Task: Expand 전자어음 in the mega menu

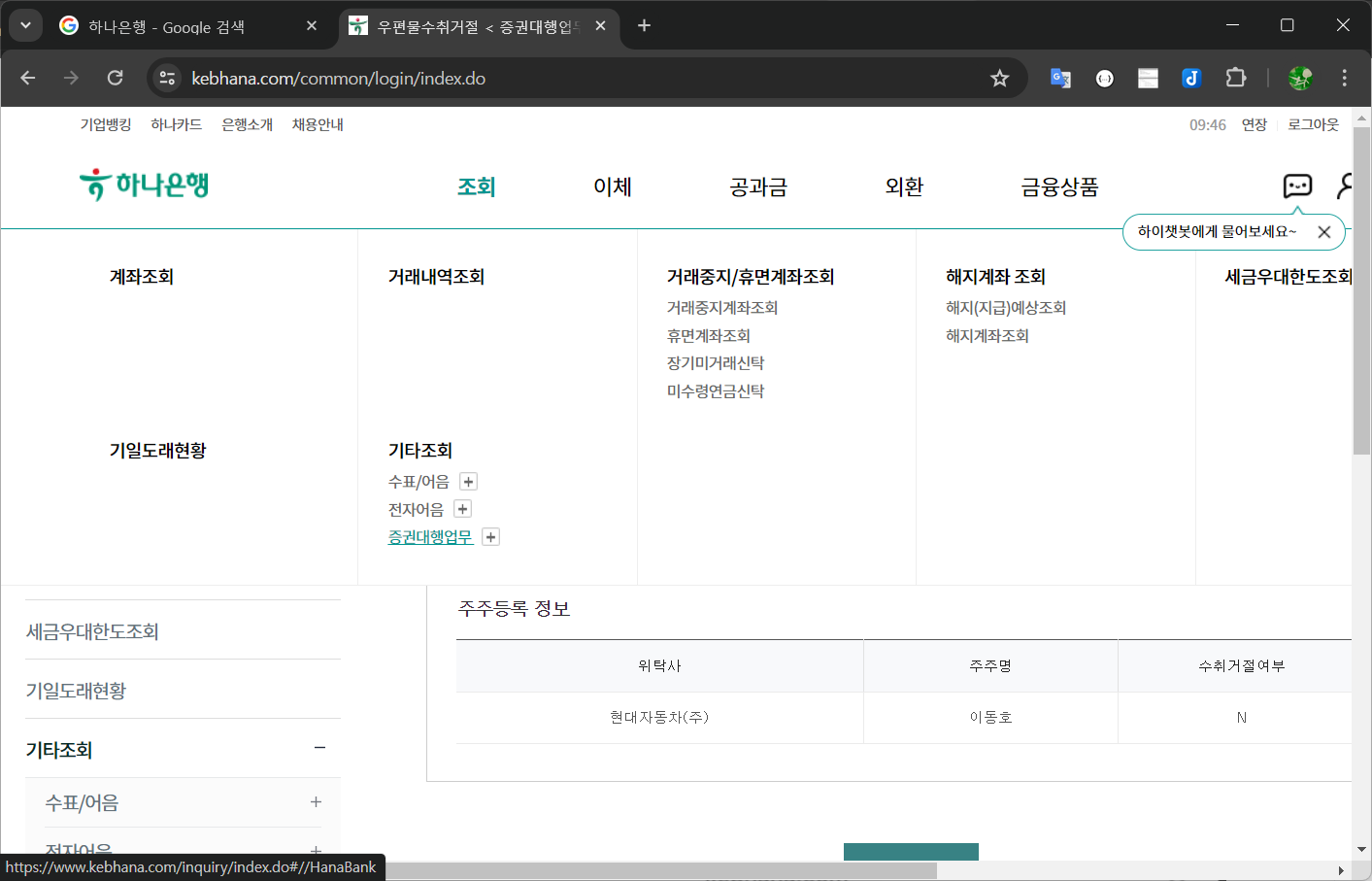Action: [x=462, y=509]
